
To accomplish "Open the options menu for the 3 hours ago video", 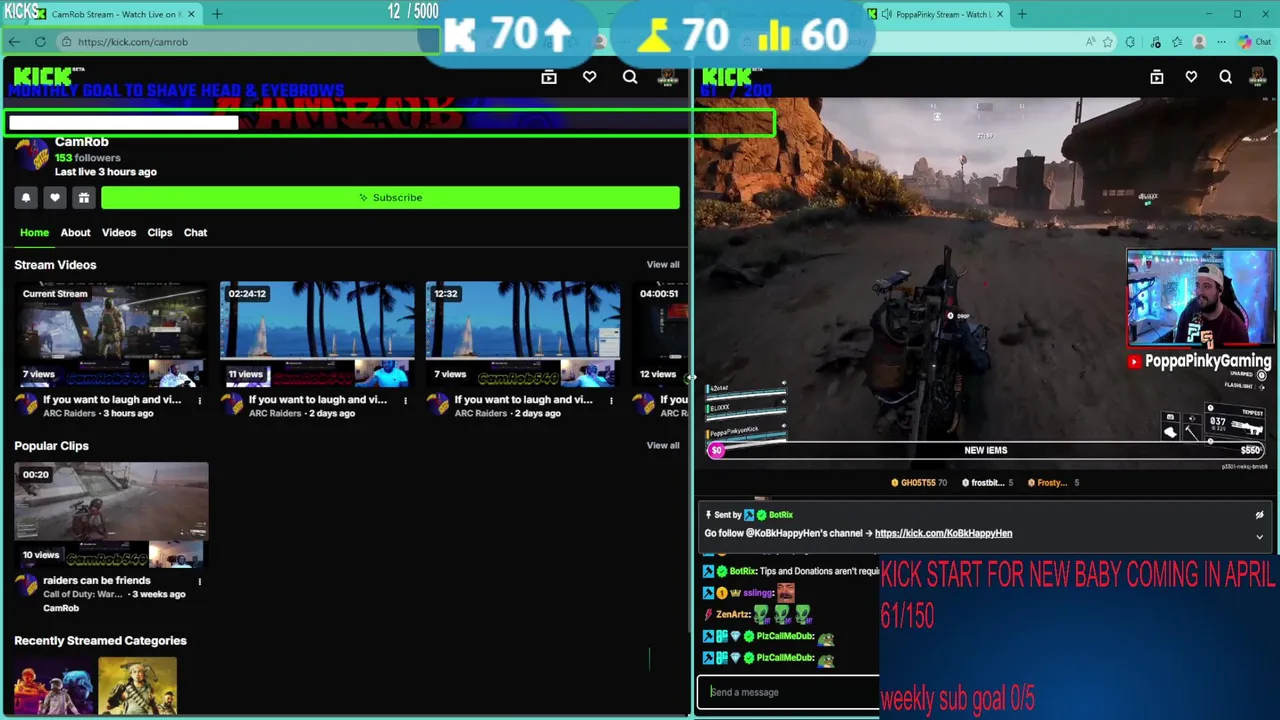I will pyautogui.click(x=199, y=401).
